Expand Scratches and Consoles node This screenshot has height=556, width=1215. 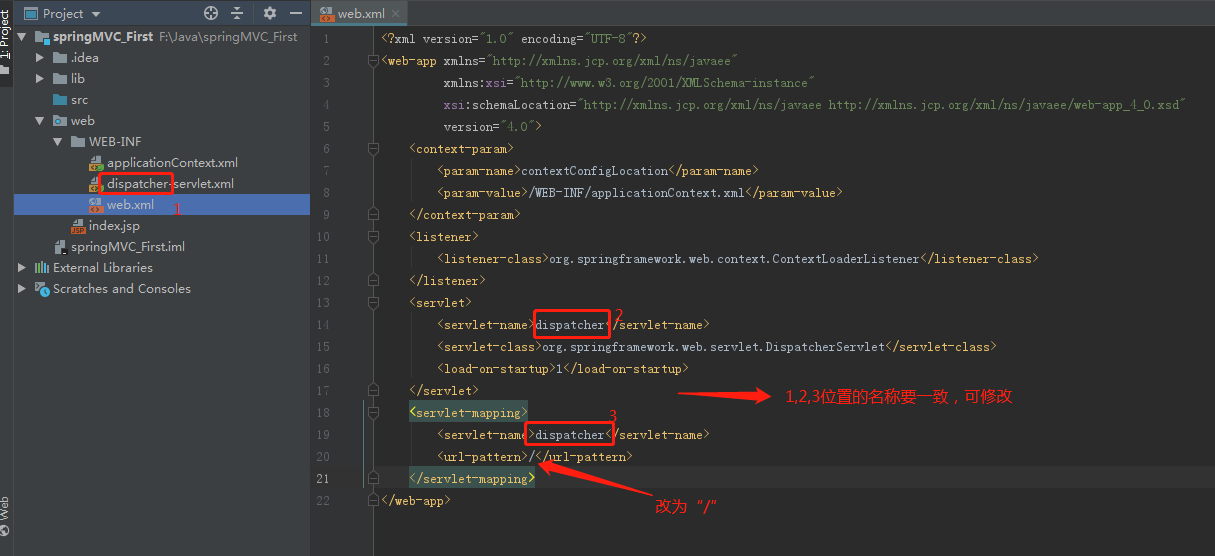point(23,289)
